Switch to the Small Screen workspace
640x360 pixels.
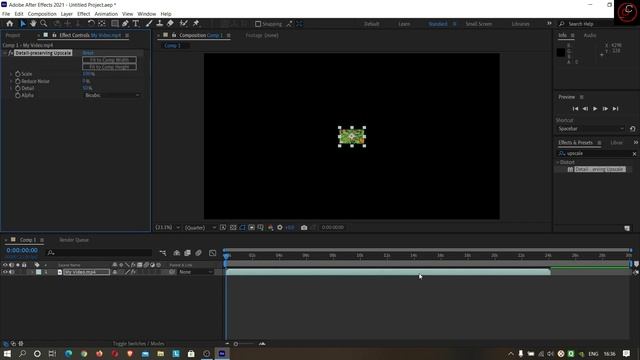pos(479,24)
